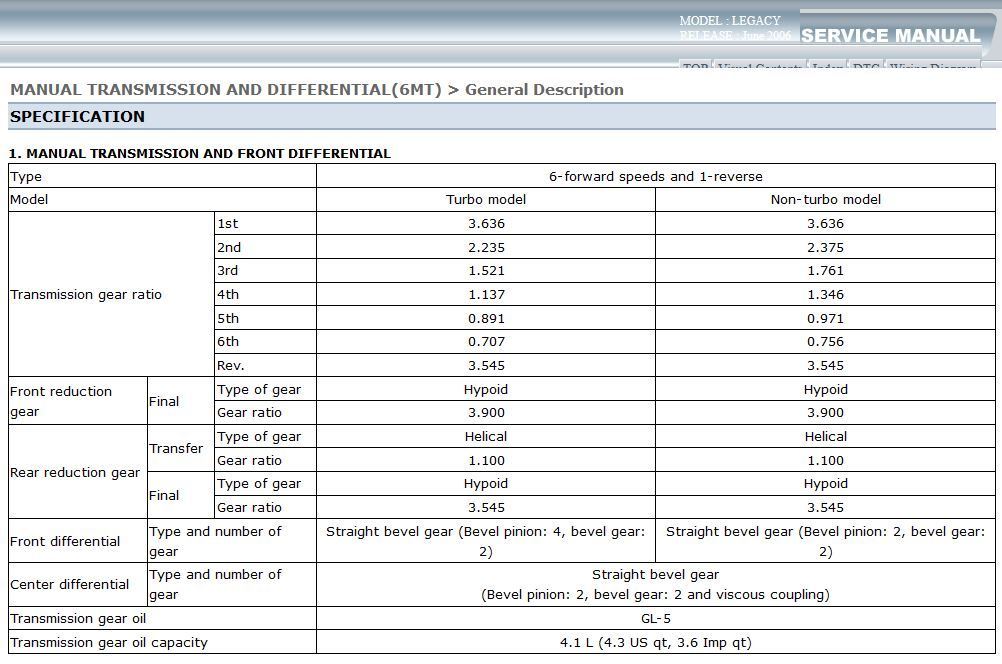Click the Non-turbo 5th gear ratio 0.971
The width and height of the screenshot is (1002, 664).
point(825,318)
